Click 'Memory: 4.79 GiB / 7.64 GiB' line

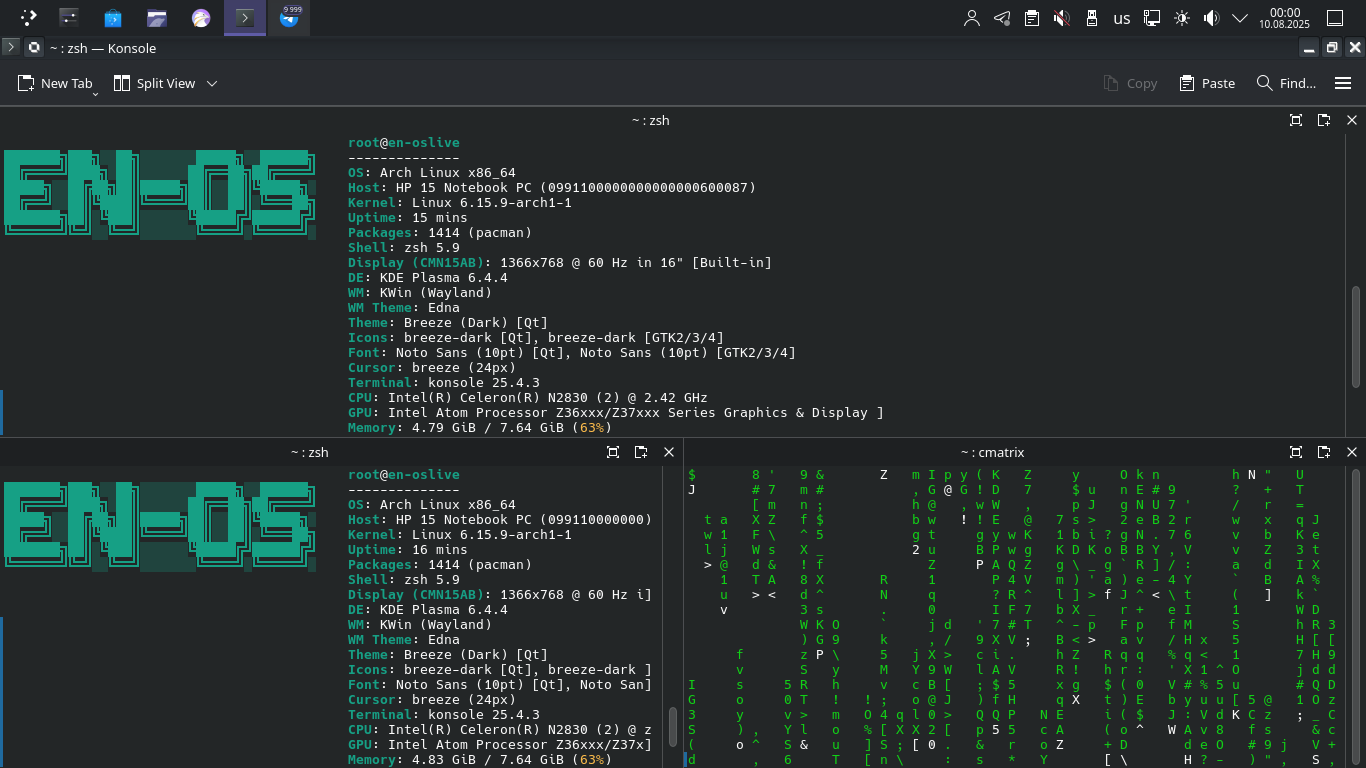pyautogui.click(x=478, y=428)
